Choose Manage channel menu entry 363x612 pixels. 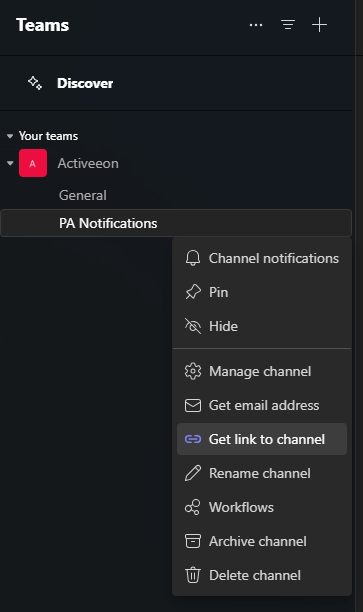tap(262, 372)
